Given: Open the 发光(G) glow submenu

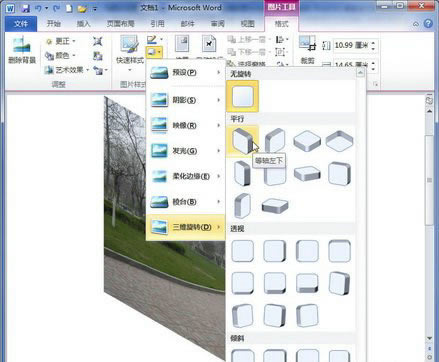Looking at the screenshot, I should pos(186,151).
